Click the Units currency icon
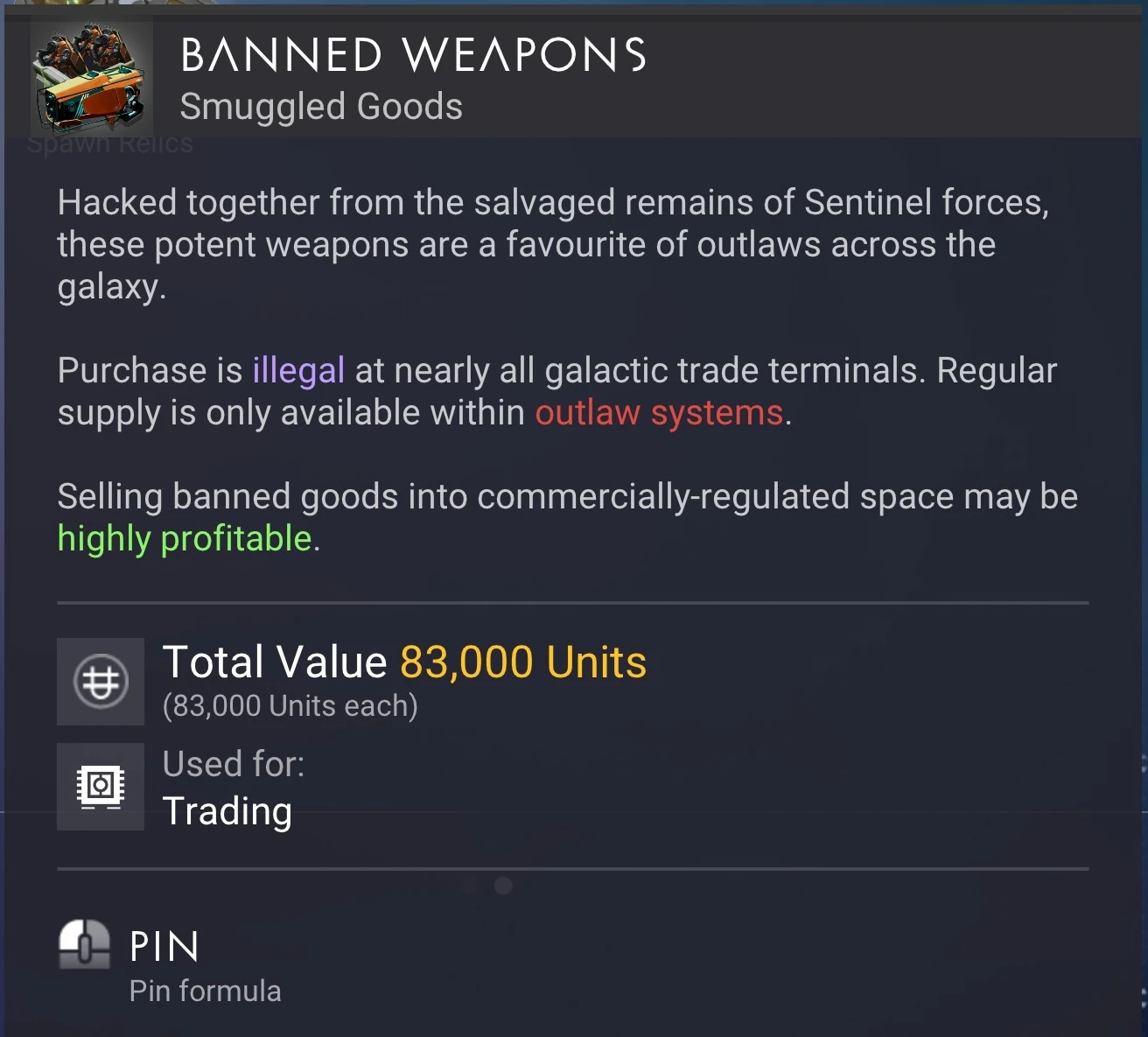Image resolution: width=1148 pixels, height=1037 pixels. (101, 682)
